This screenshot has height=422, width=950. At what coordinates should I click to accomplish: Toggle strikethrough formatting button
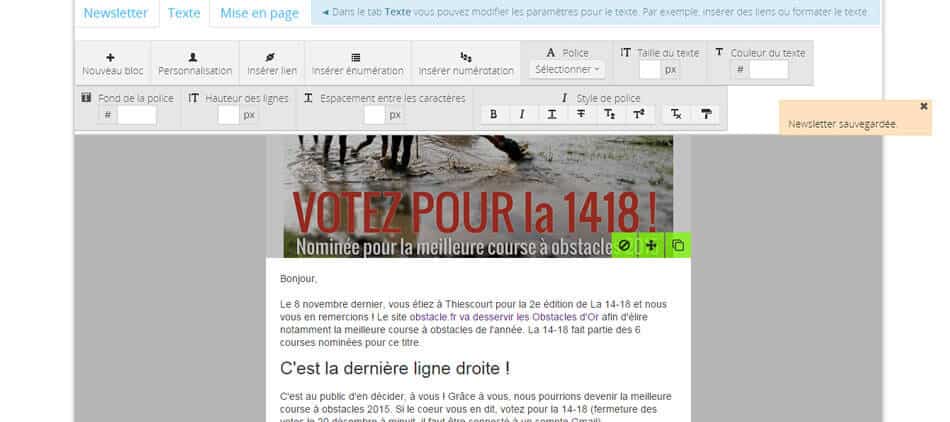[580, 114]
